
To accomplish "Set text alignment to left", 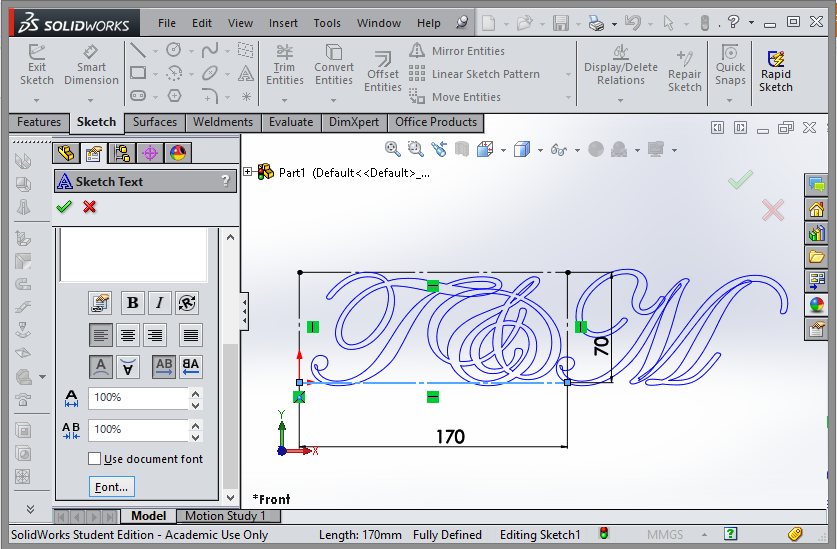I will click(x=101, y=335).
